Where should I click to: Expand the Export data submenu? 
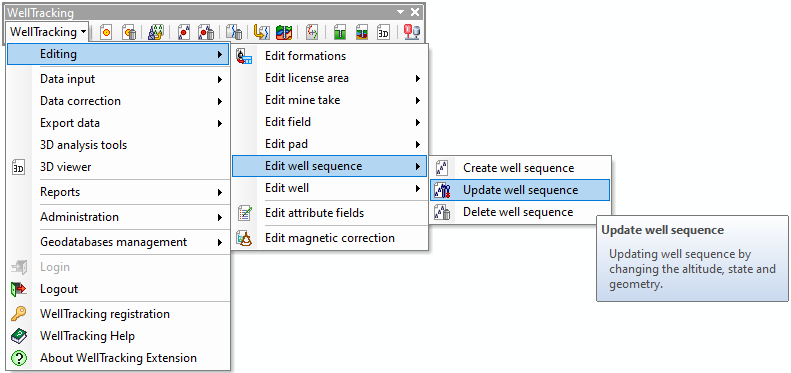click(x=118, y=123)
